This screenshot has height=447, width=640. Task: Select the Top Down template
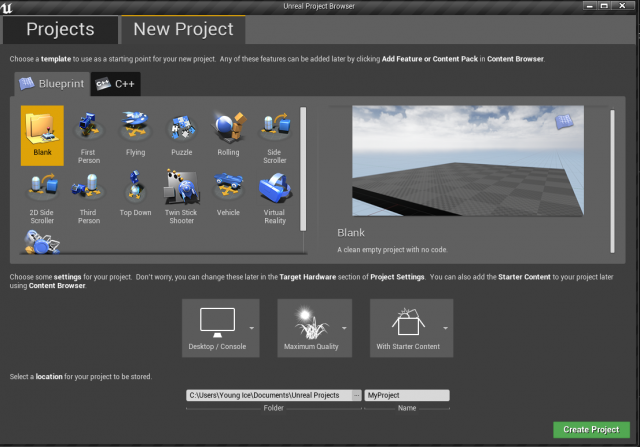pos(135,191)
